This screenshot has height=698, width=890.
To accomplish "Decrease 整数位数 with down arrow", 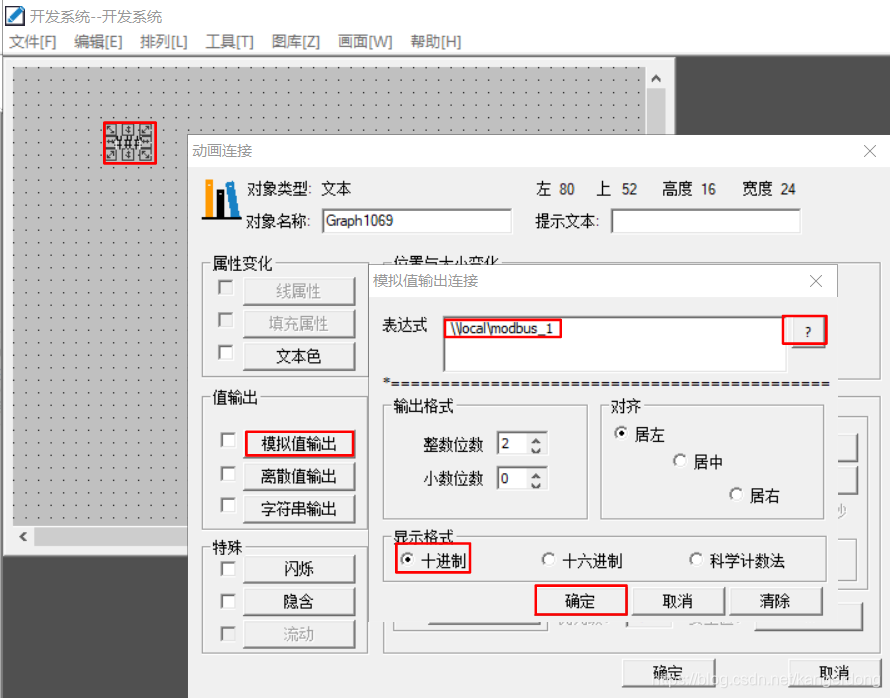I will [x=536, y=449].
